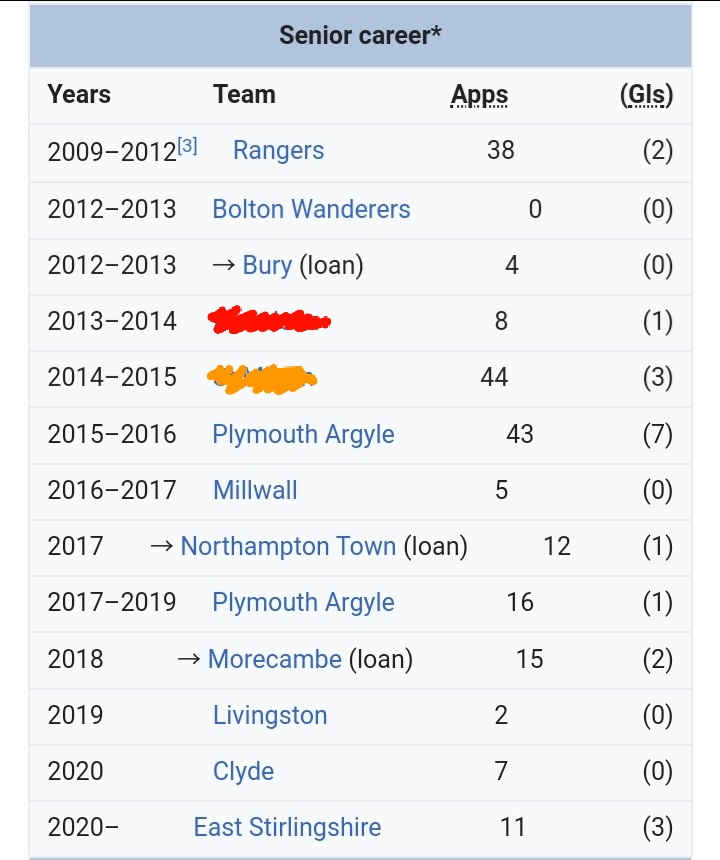This screenshot has height=860, width=720.
Task: Click the [3] reference footnote
Action: [x=187, y=146]
